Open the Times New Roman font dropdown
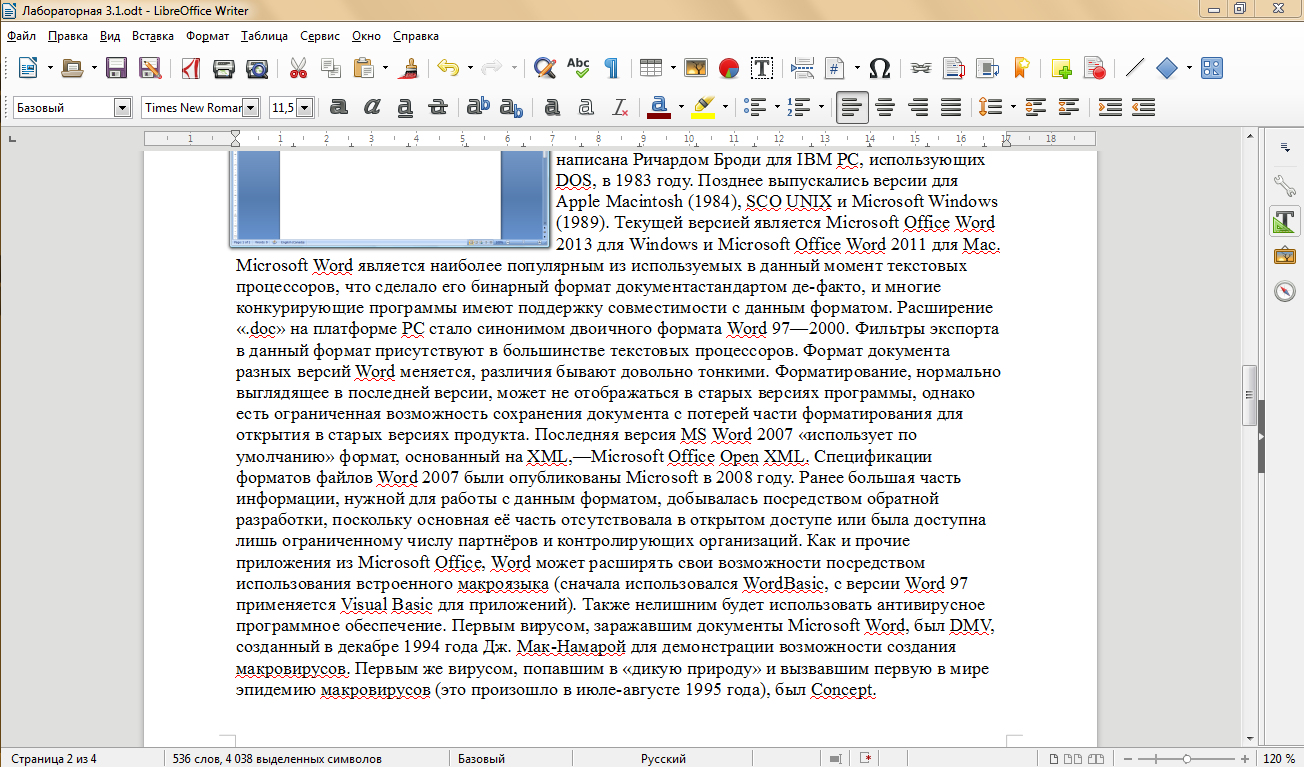Image resolution: width=1304 pixels, height=767 pixels. tap(251, 107)
